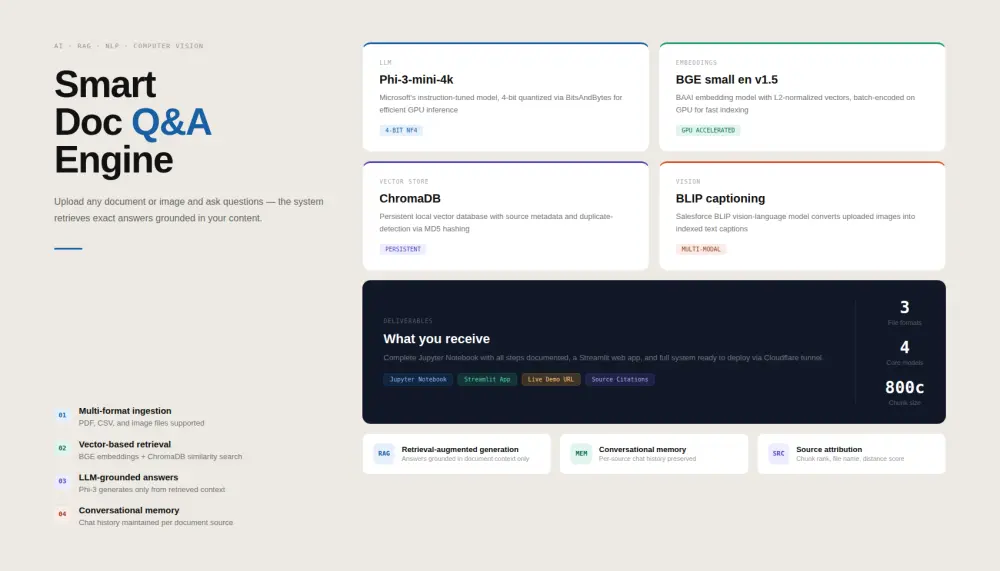Screen dimensions: 1000x571
Task: Click the Retrieval-augmented generation title
Action: pyautogui.click(x=460, y=449)
